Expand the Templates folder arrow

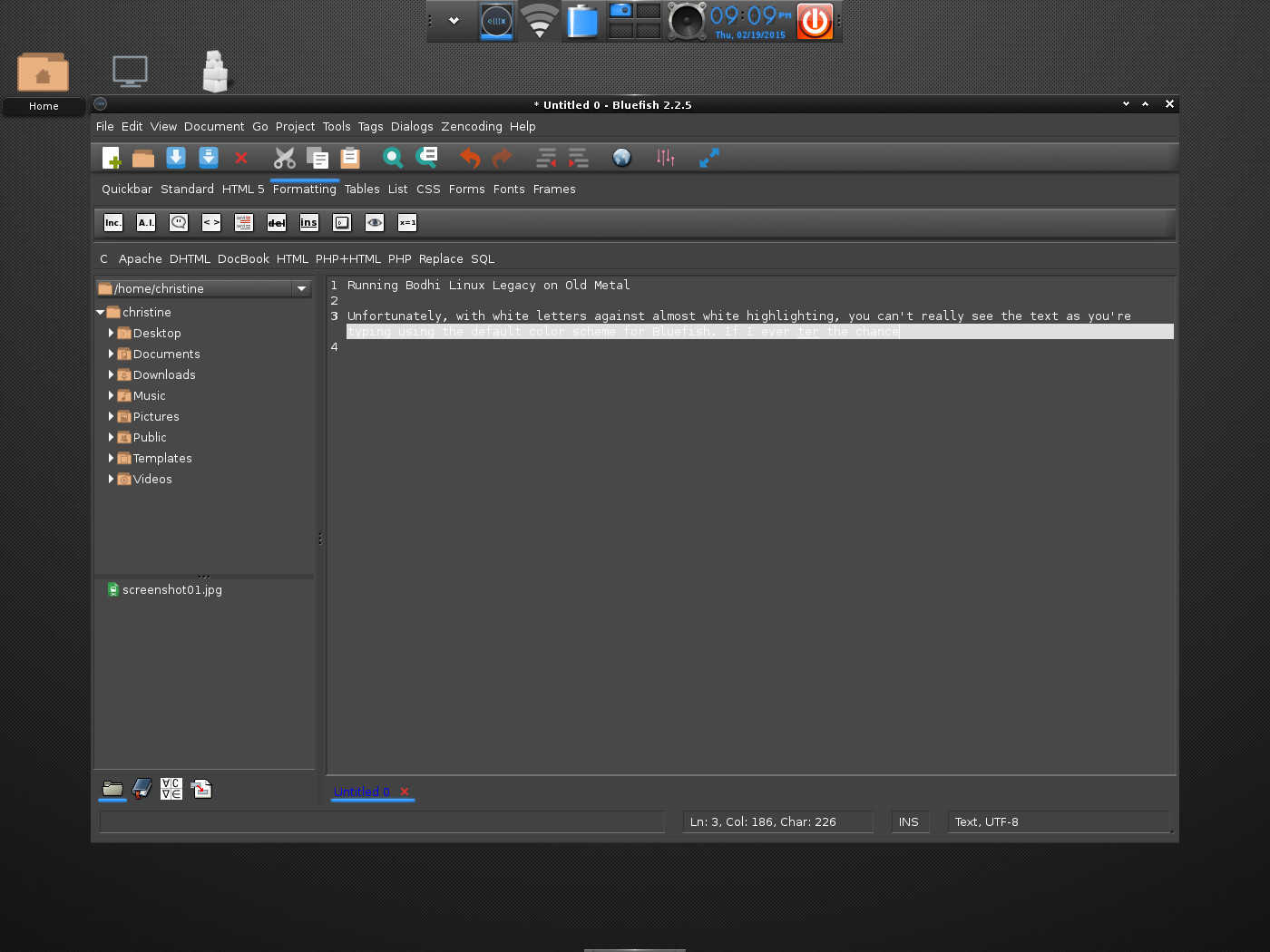111,458
